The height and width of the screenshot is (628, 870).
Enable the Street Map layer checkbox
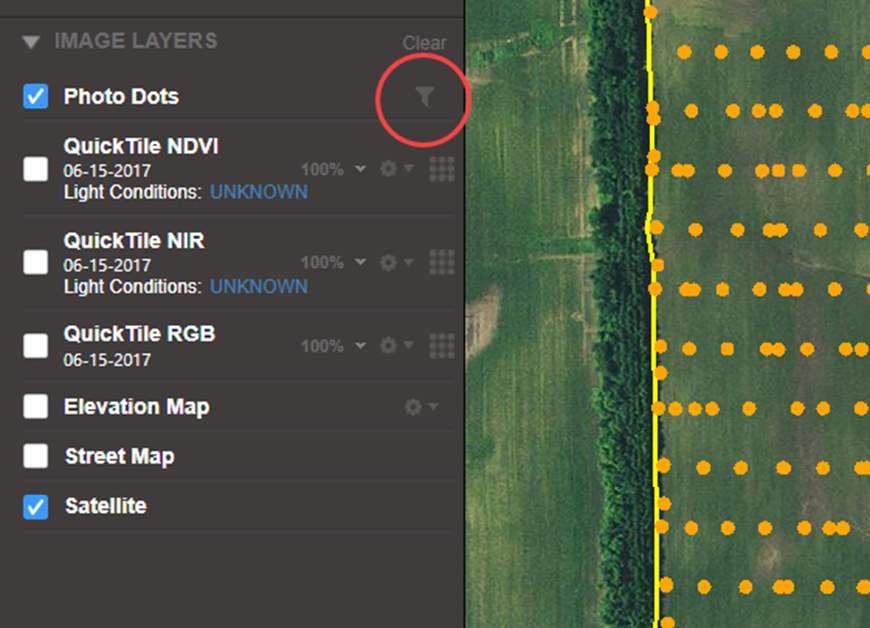36,457
